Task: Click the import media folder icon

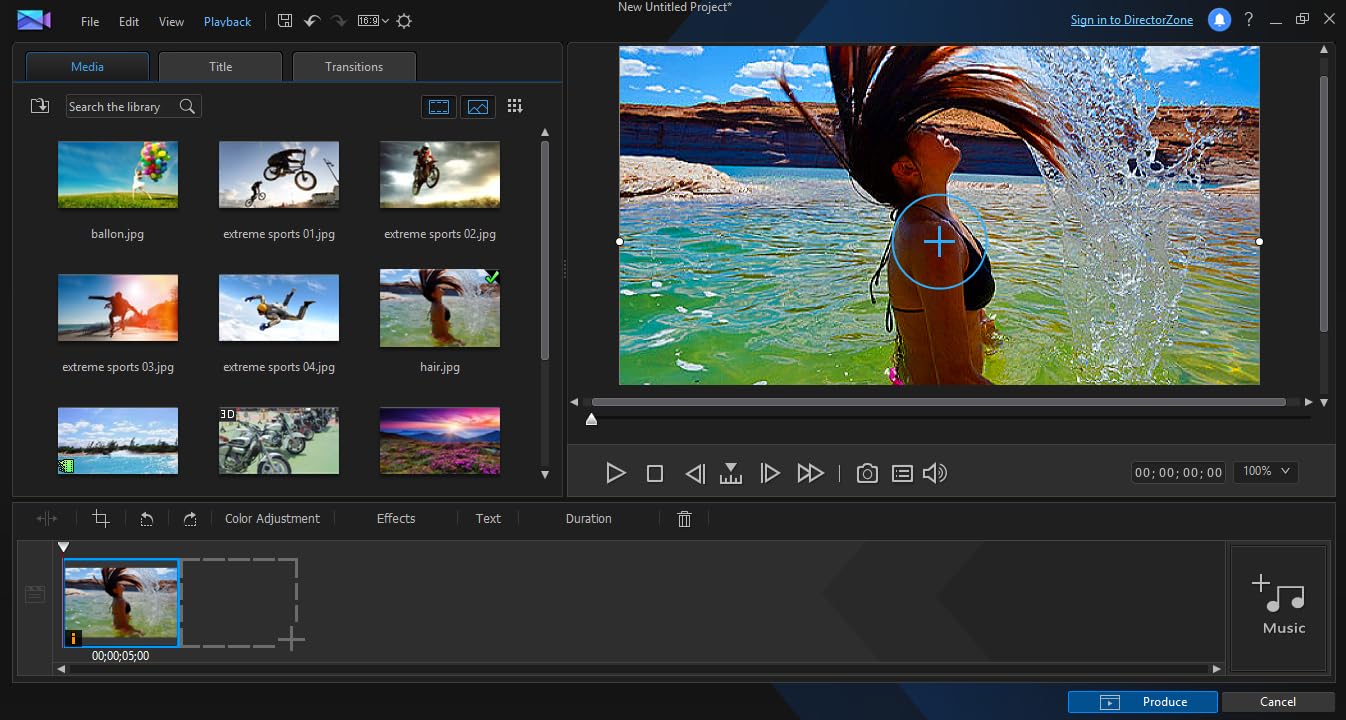Action: tap(40, 106)
